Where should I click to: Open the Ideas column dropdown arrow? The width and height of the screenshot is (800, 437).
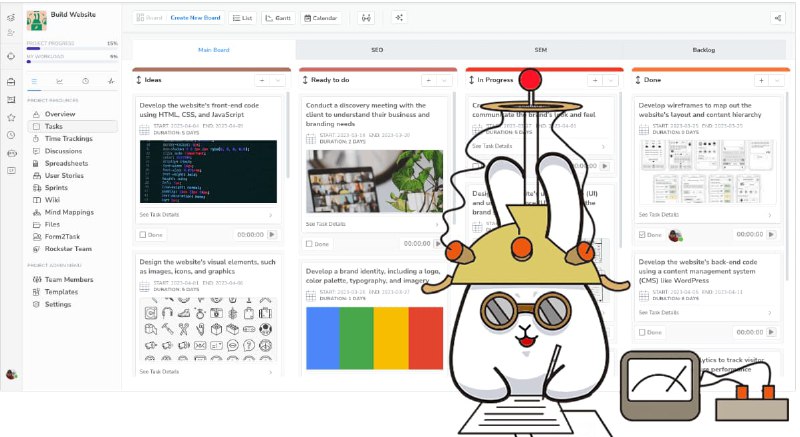coord(275,79)
